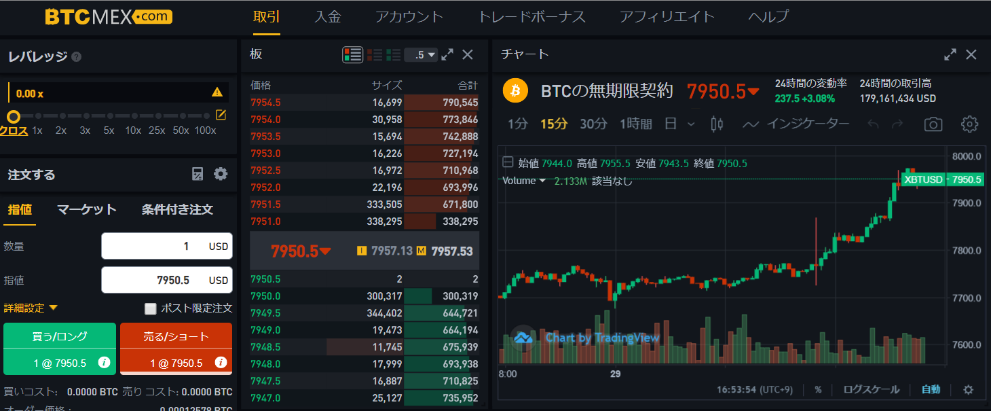Expand the chart panel fullscreen
This screenshot has height=411, width=991.
coord(950,54)
